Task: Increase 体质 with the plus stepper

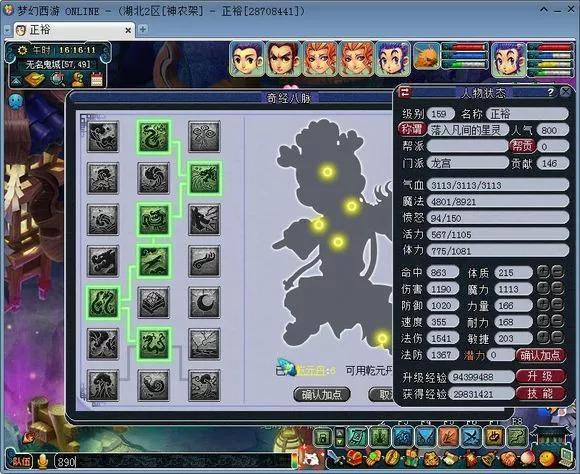Action: [543, 272]
